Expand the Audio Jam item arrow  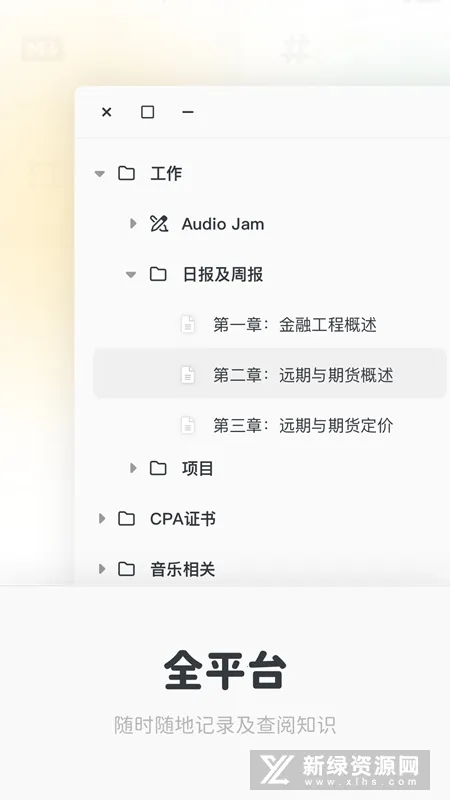coord(133,223)
